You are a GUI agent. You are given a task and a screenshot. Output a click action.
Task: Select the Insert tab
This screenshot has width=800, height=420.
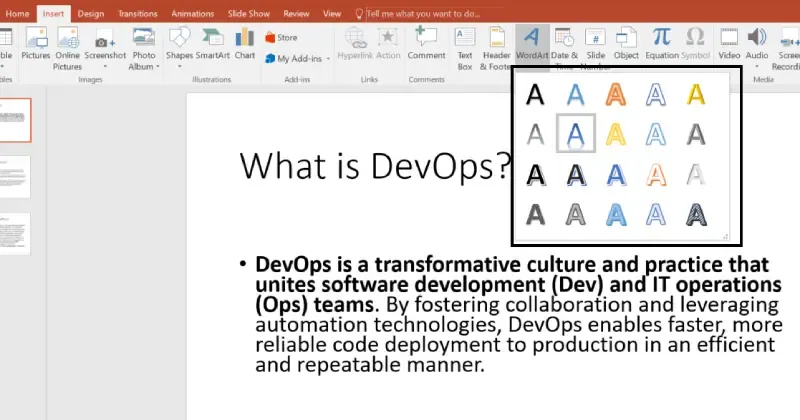tap(53, 14)
